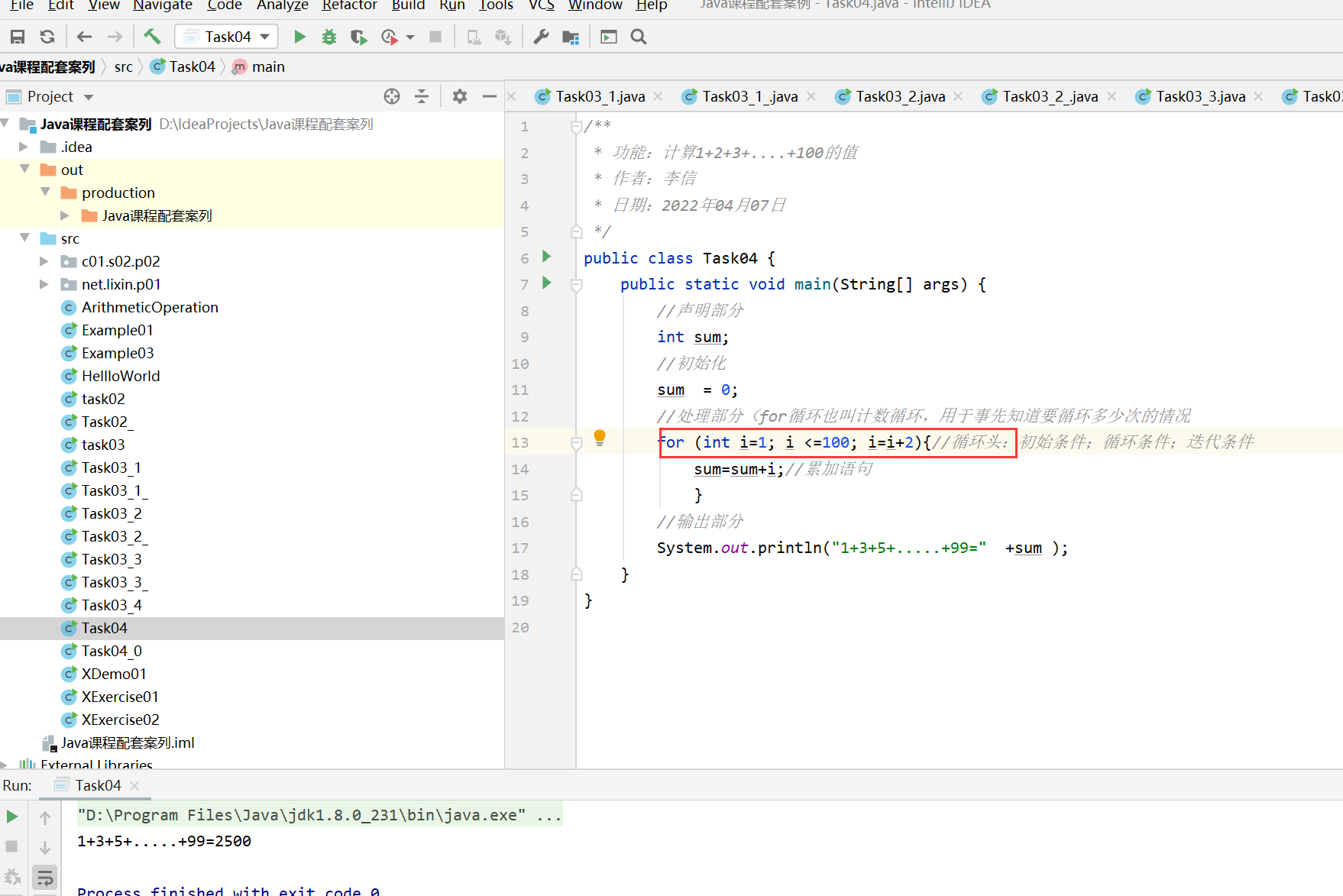Screen dimensions: 1343x896
Task: Collapse the src folder
Action: tap(24, 238)
